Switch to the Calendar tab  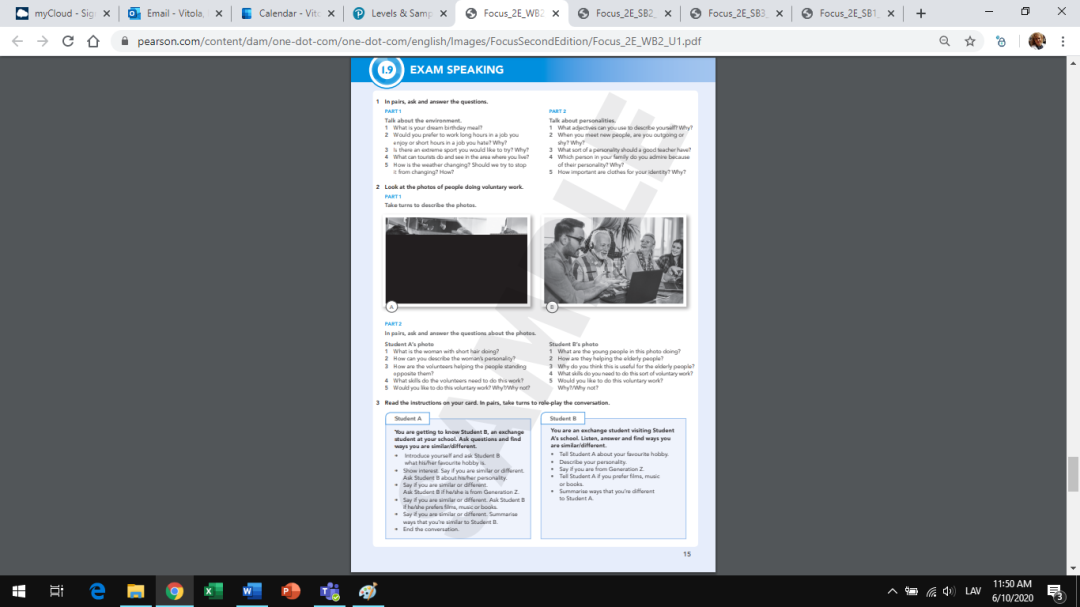click(287, 13)
